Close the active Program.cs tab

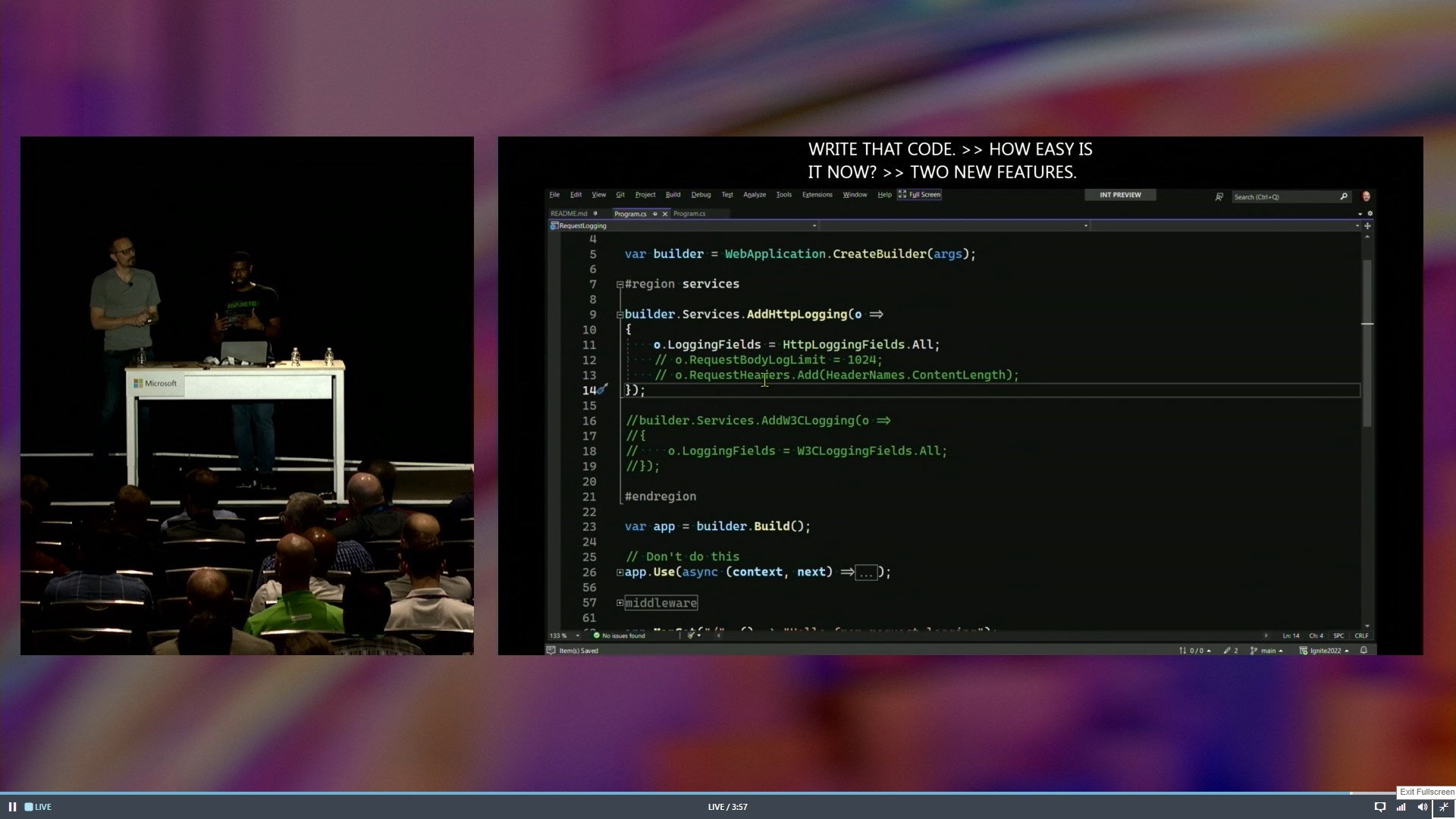(x=665, y=214)
